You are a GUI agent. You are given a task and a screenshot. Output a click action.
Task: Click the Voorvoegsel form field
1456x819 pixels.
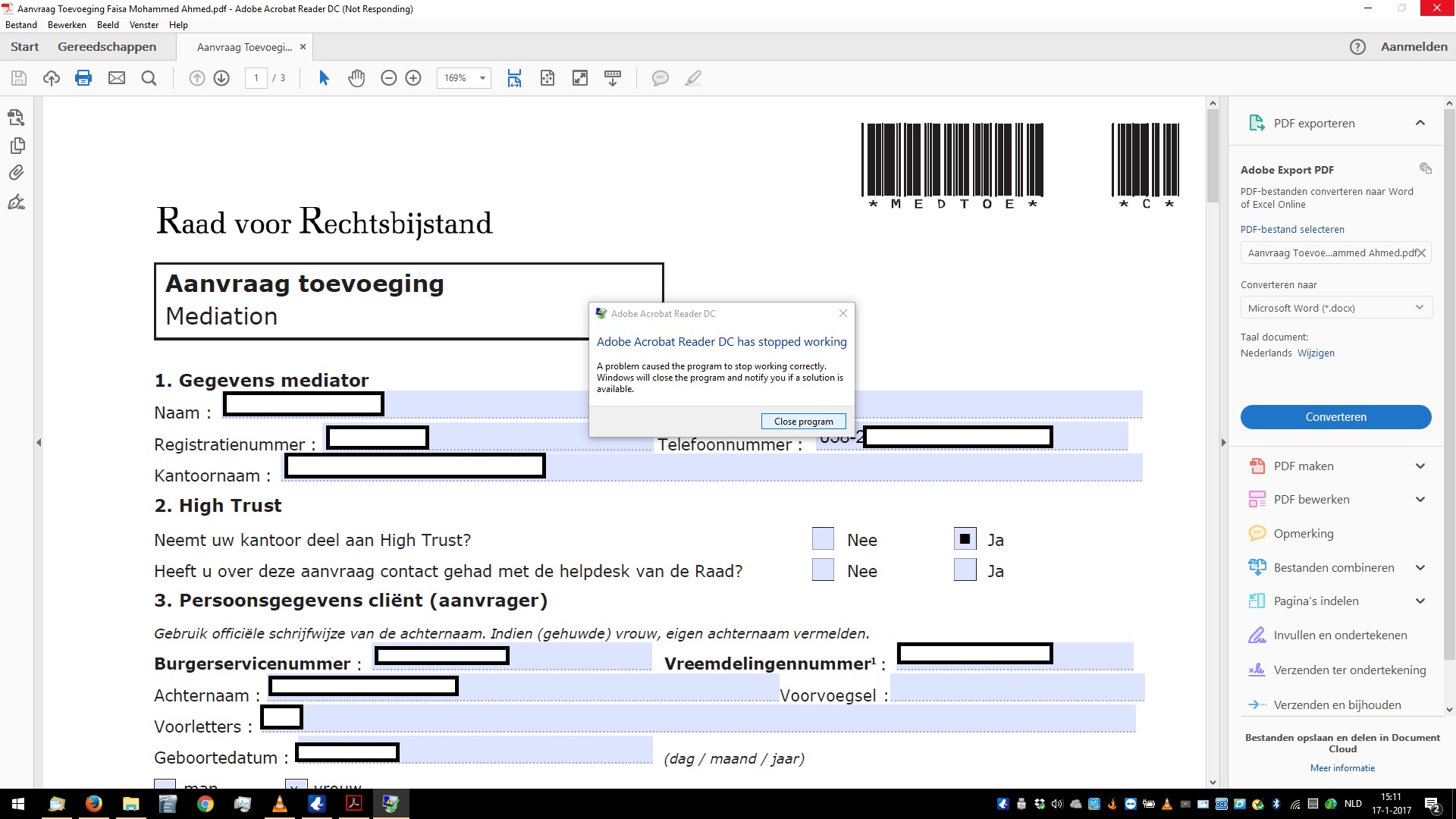coord(1017,687)
